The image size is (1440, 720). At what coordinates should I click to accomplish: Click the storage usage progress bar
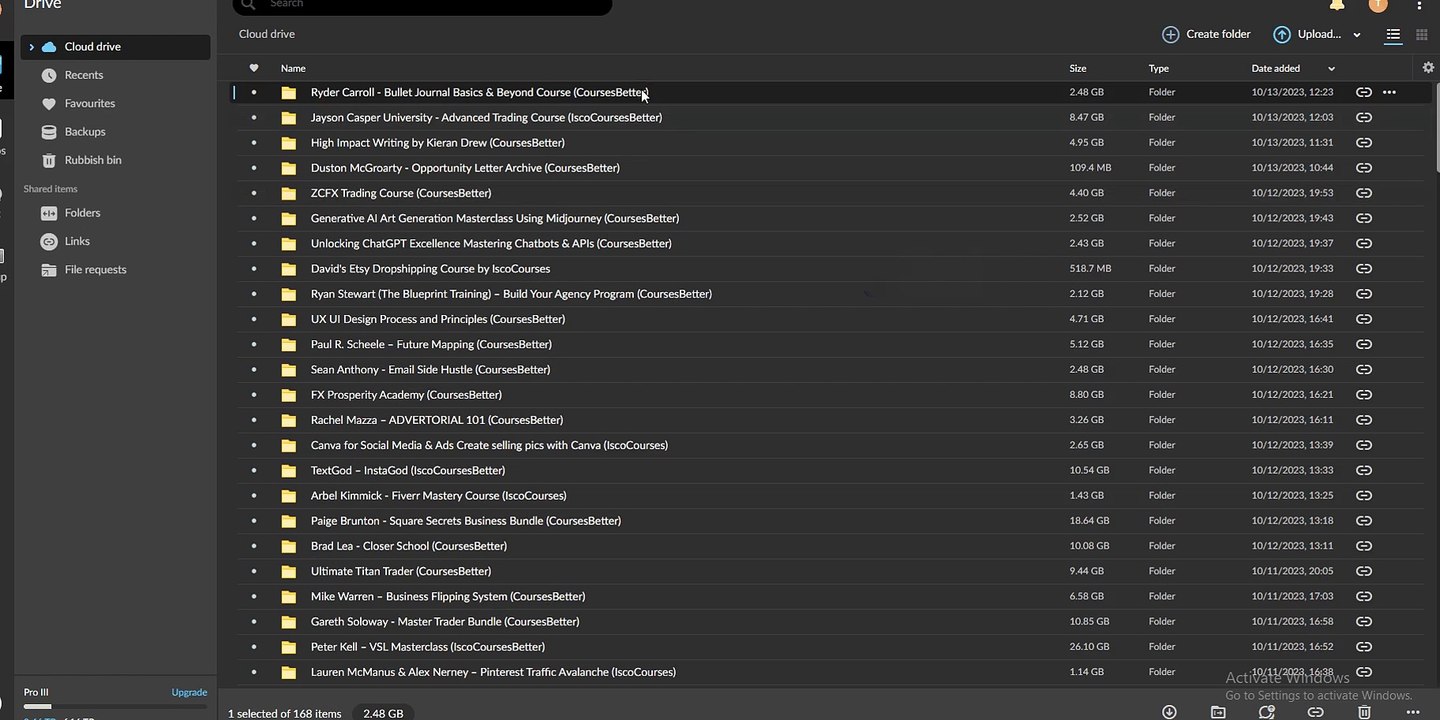click(x=115, y=706)
